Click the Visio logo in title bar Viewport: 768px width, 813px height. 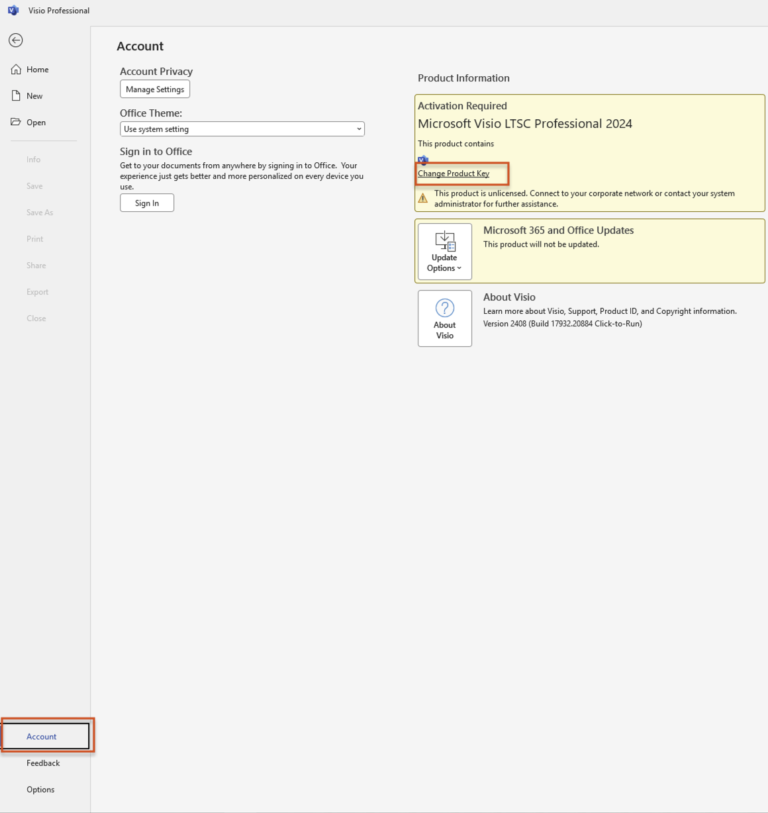13,10
